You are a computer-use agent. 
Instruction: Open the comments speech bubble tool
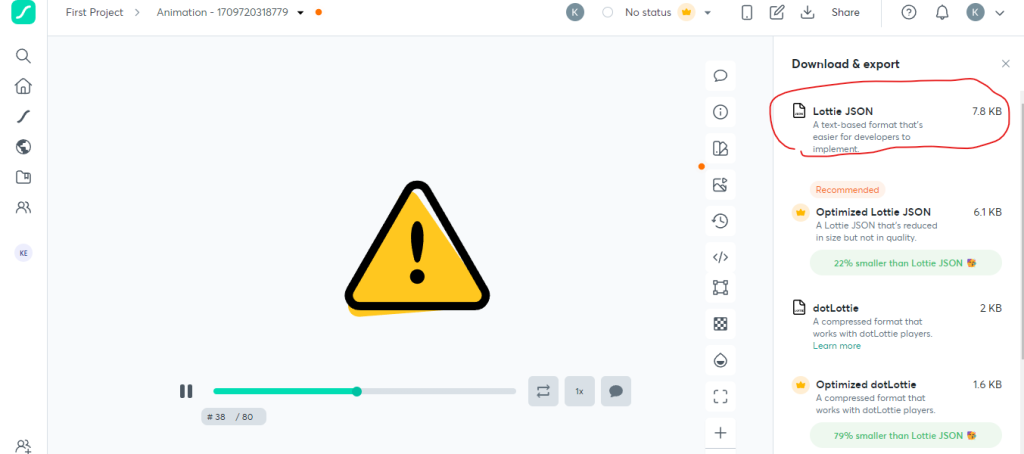coord(720,76)
